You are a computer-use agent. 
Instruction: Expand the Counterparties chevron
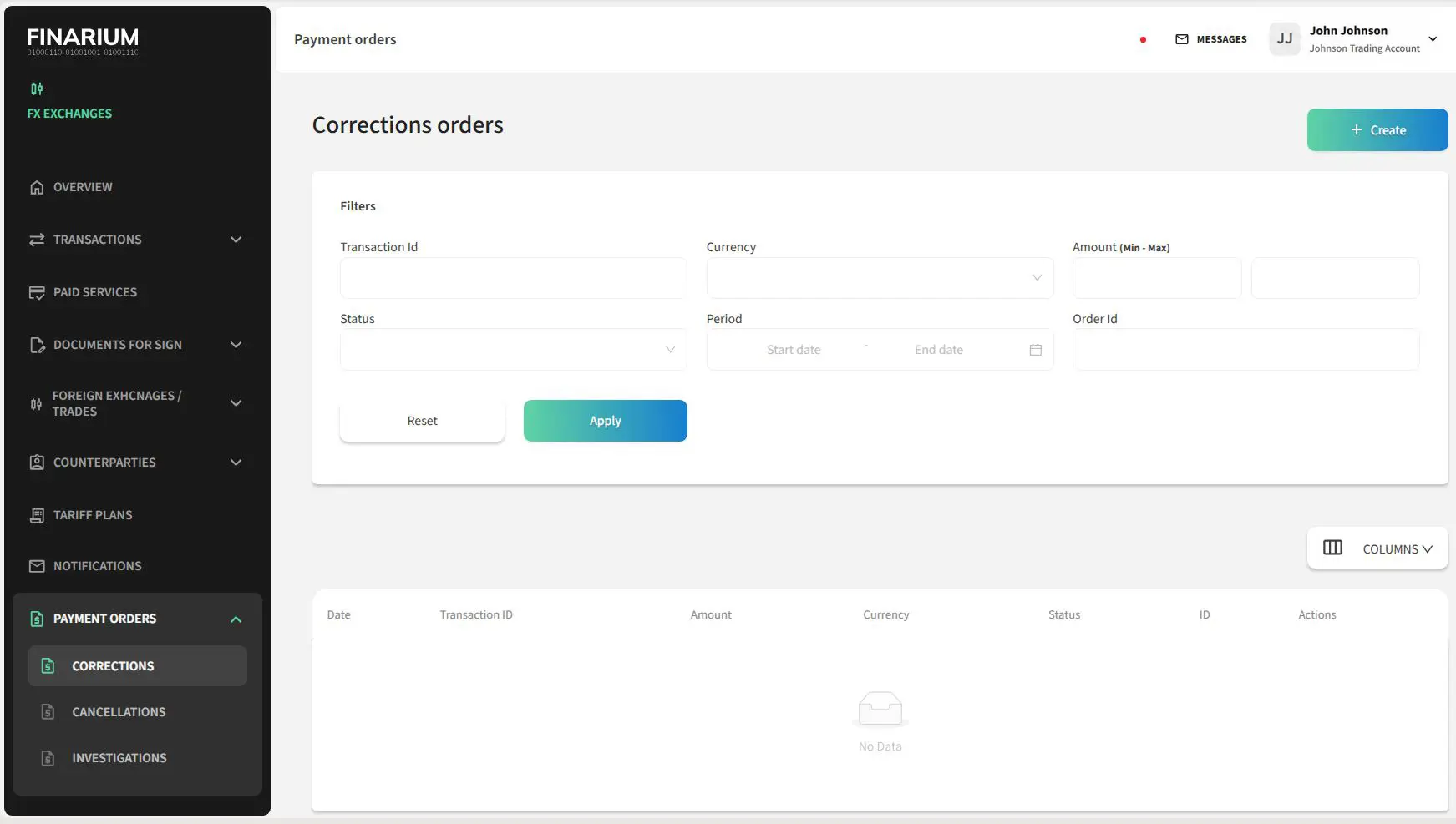[236, 463]
